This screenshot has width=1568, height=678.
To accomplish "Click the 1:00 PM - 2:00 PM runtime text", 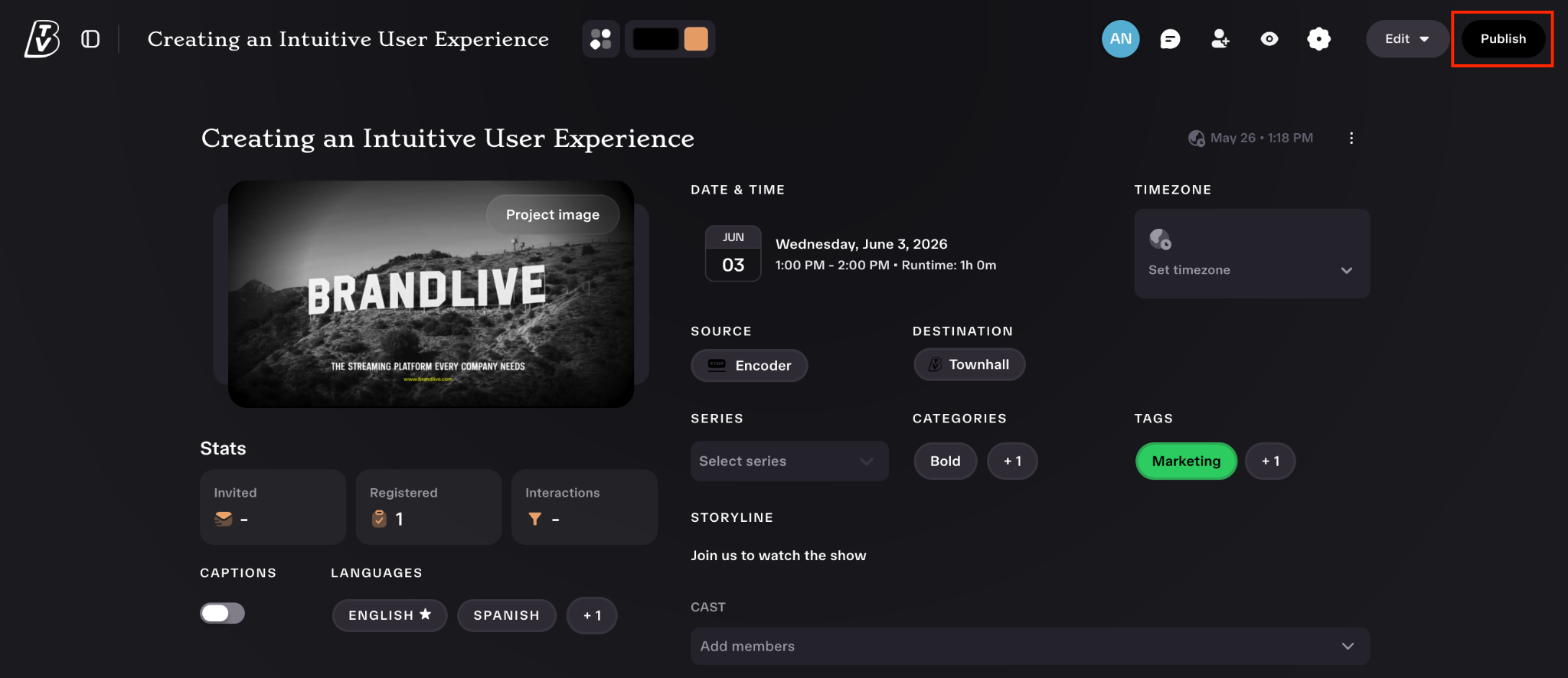I will tap(886, 266).
